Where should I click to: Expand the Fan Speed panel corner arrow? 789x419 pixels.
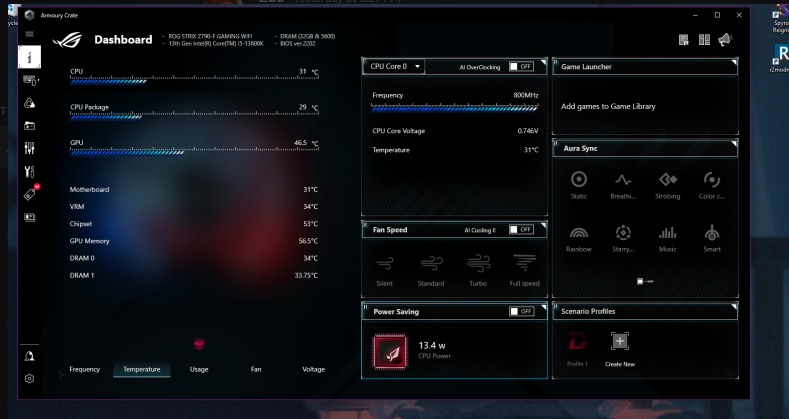543,226
